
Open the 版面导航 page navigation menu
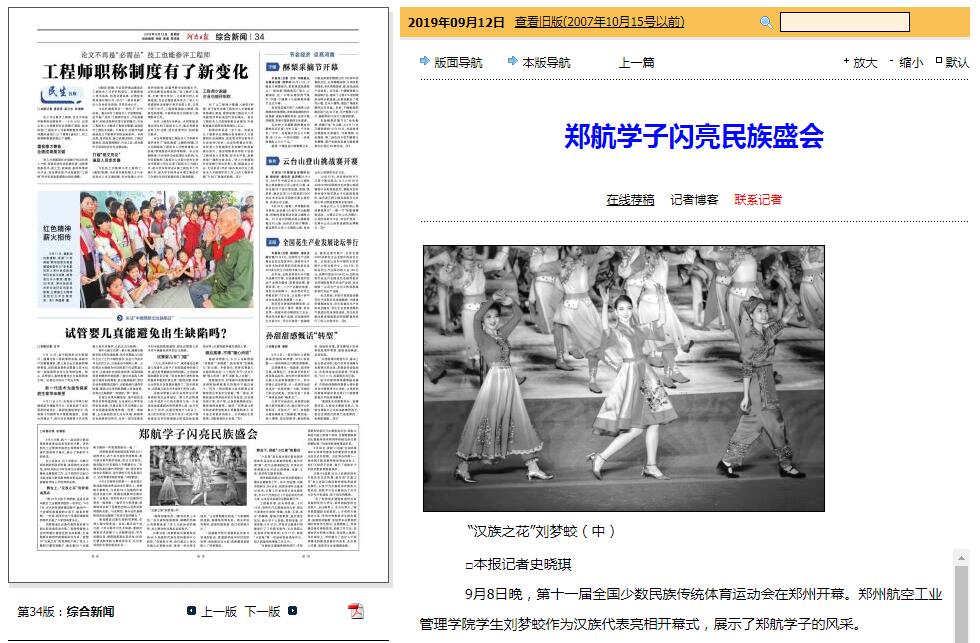[x=458, y=62]
